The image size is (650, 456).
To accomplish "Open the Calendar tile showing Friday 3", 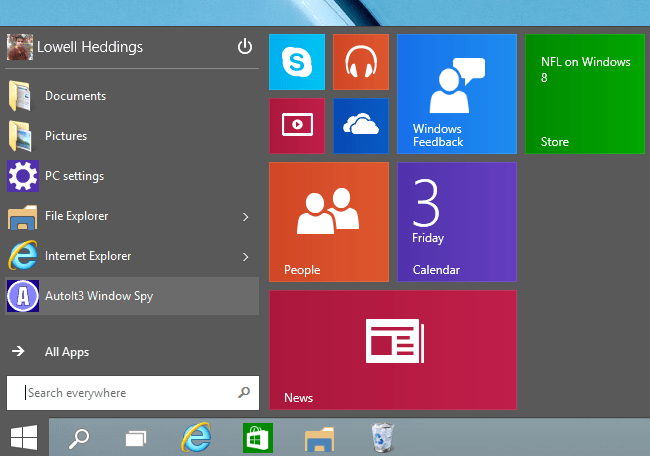I will [x=457, y=222].
